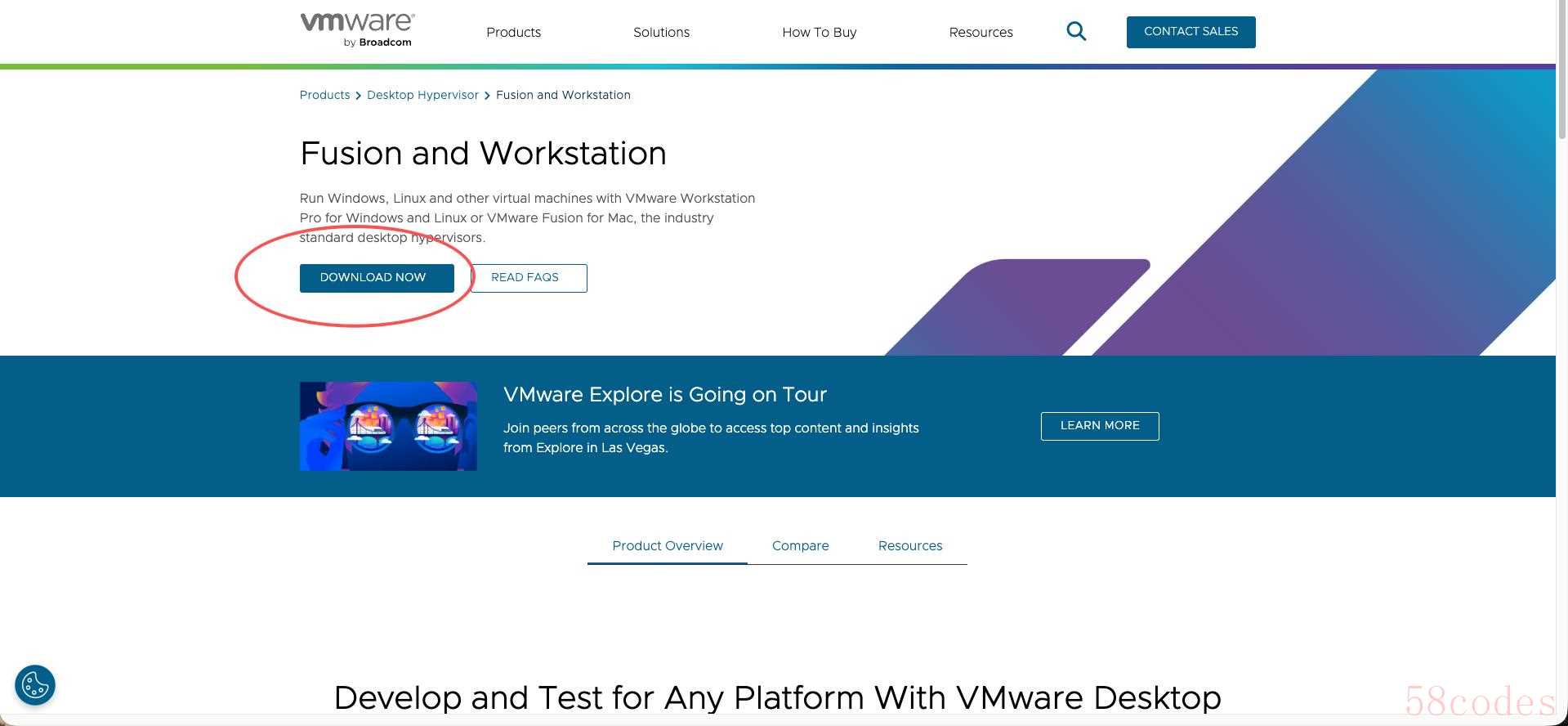The width and height of the screenshot is (1568, 726).
Task: Open the search magnifier icon
Action: tap(1076, 32)
